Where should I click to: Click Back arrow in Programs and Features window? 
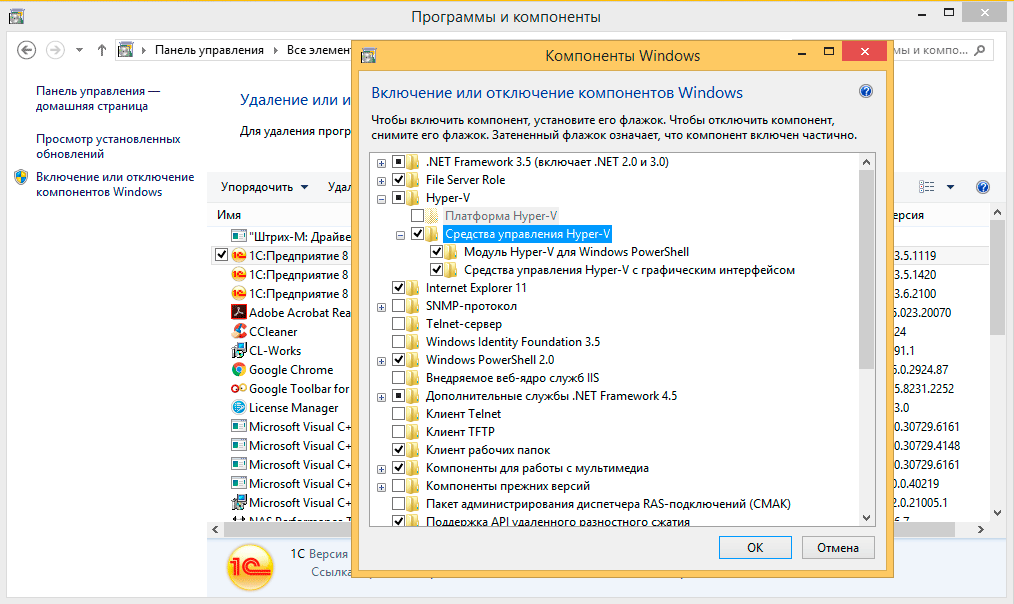coord(27,50)
